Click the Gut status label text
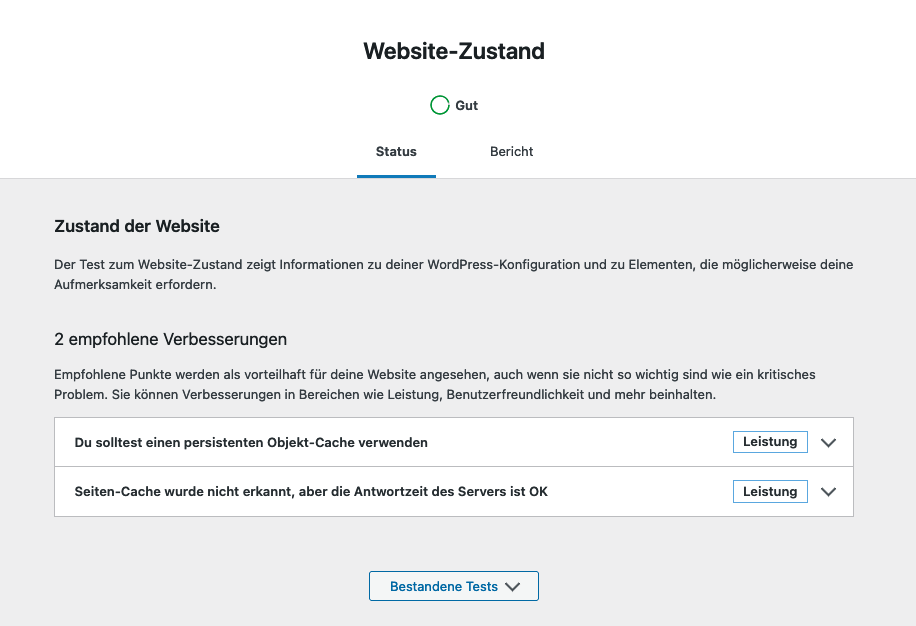Image resolution: width=916 pixels, height=626 pixels. 467,105
